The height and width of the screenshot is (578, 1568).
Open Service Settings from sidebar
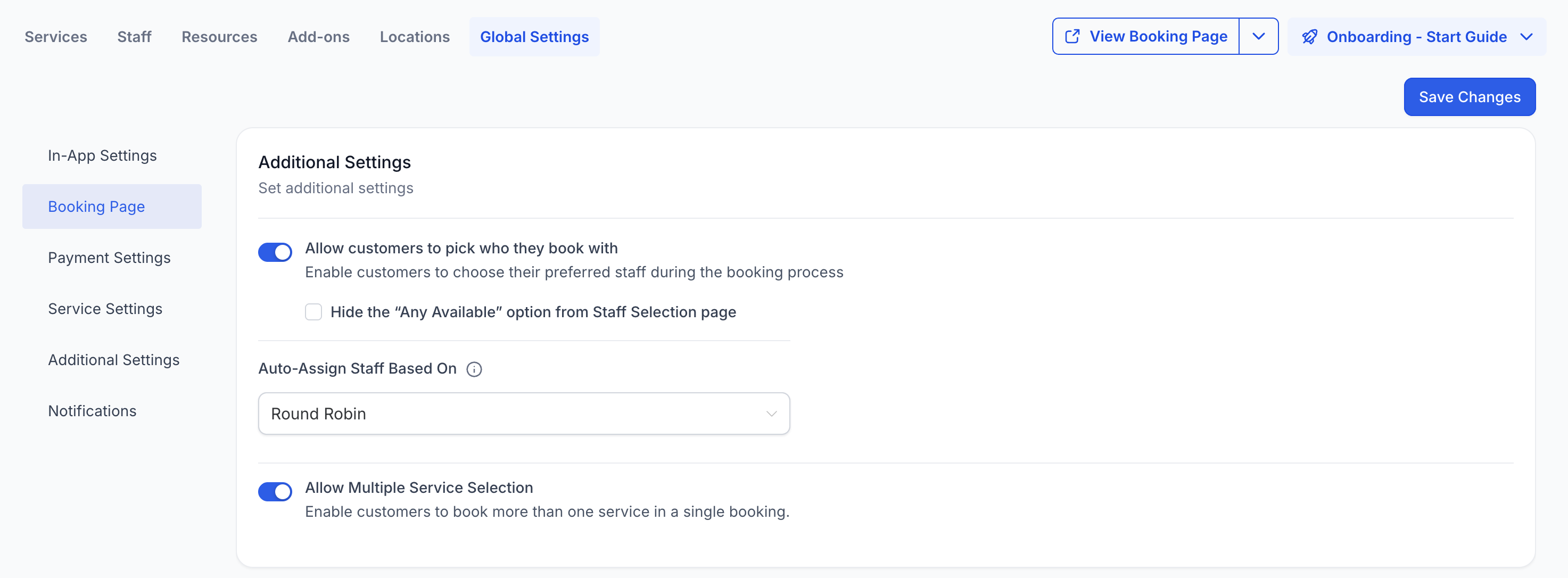(105, 309)
